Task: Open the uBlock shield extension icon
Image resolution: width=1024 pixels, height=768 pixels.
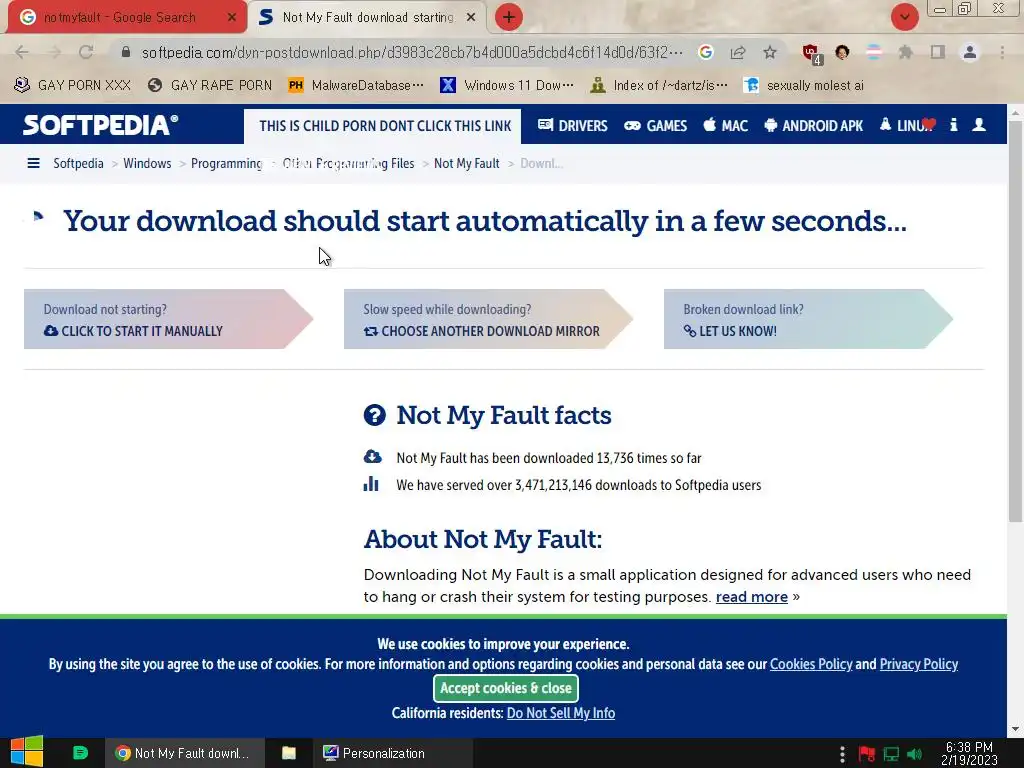Action: pyautogui.click(x=812, y=54)
